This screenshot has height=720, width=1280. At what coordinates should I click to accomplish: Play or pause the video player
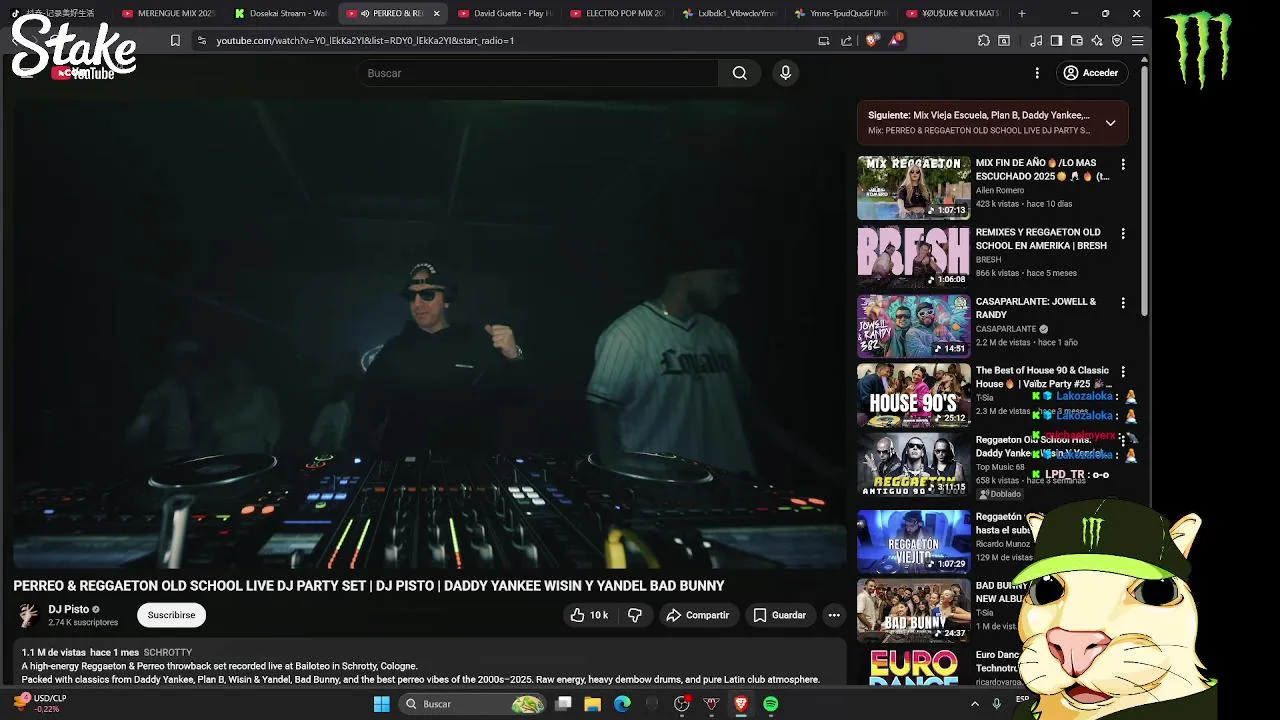430,333
